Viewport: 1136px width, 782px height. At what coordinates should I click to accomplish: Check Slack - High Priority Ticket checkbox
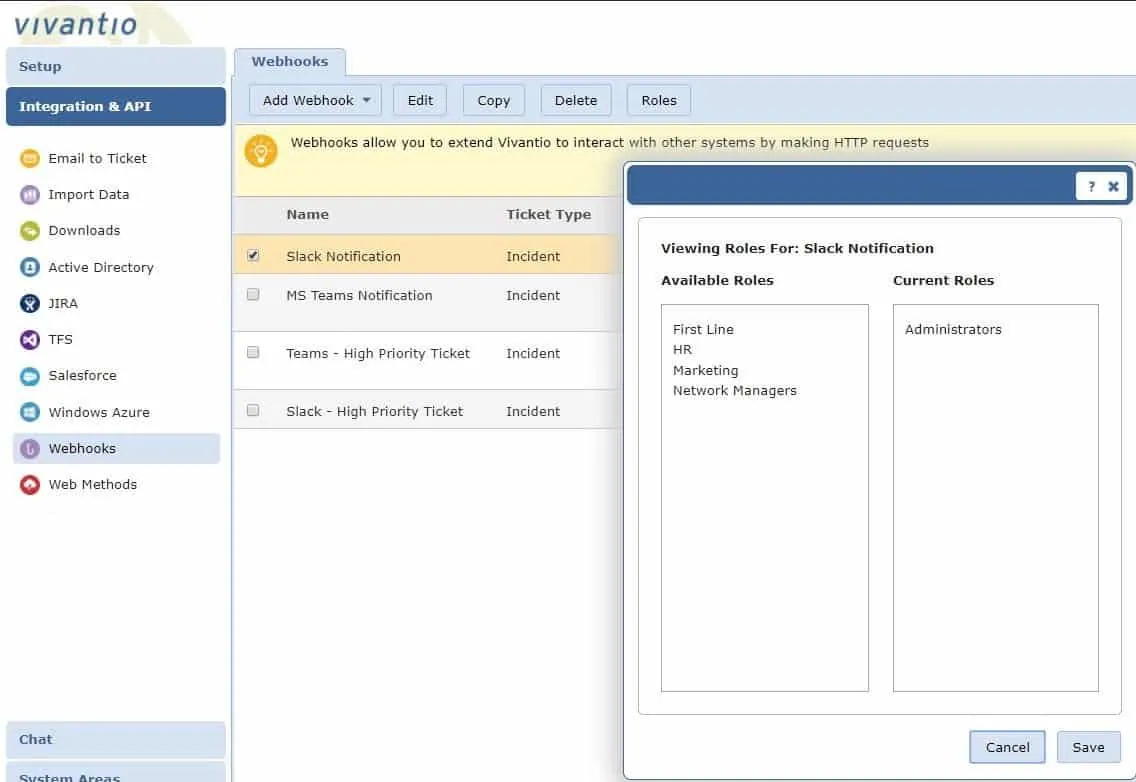[253, 410]
